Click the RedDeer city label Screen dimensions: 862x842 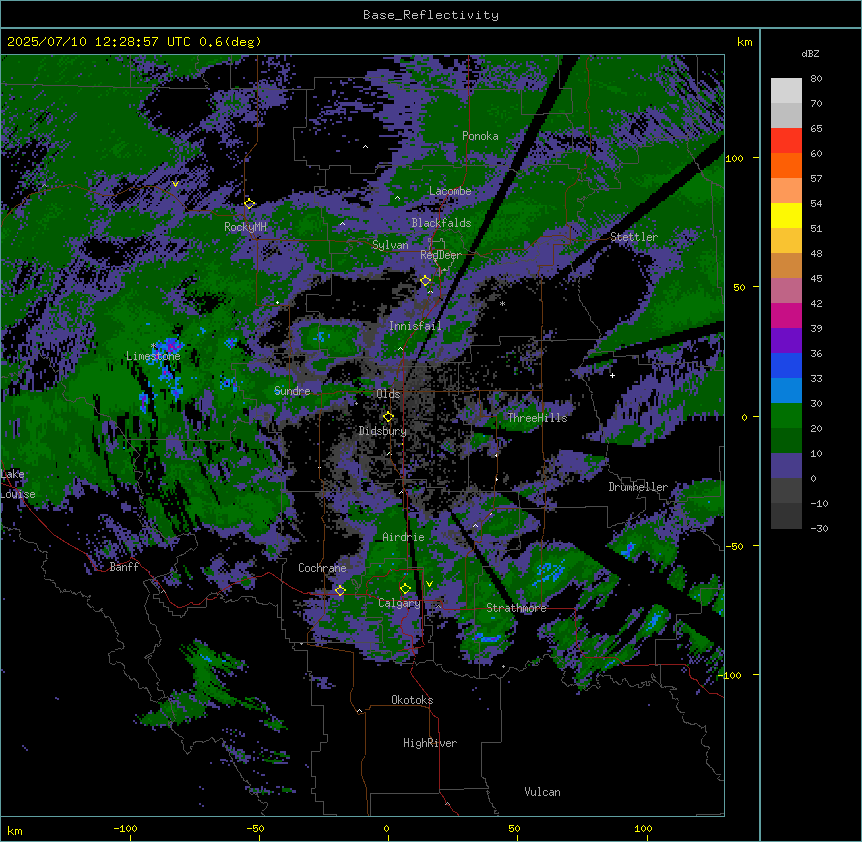click(x=441, y=255)
